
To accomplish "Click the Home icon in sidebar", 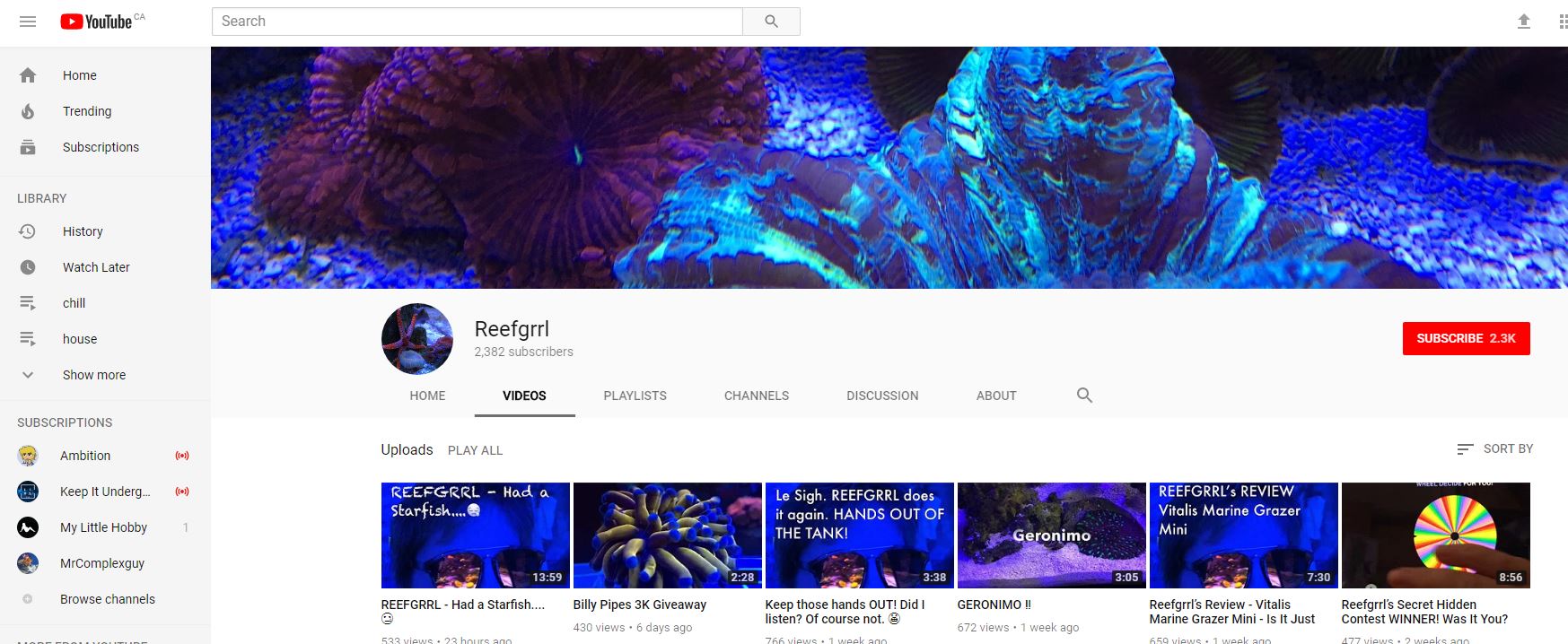I will click(x=28, y=75).
